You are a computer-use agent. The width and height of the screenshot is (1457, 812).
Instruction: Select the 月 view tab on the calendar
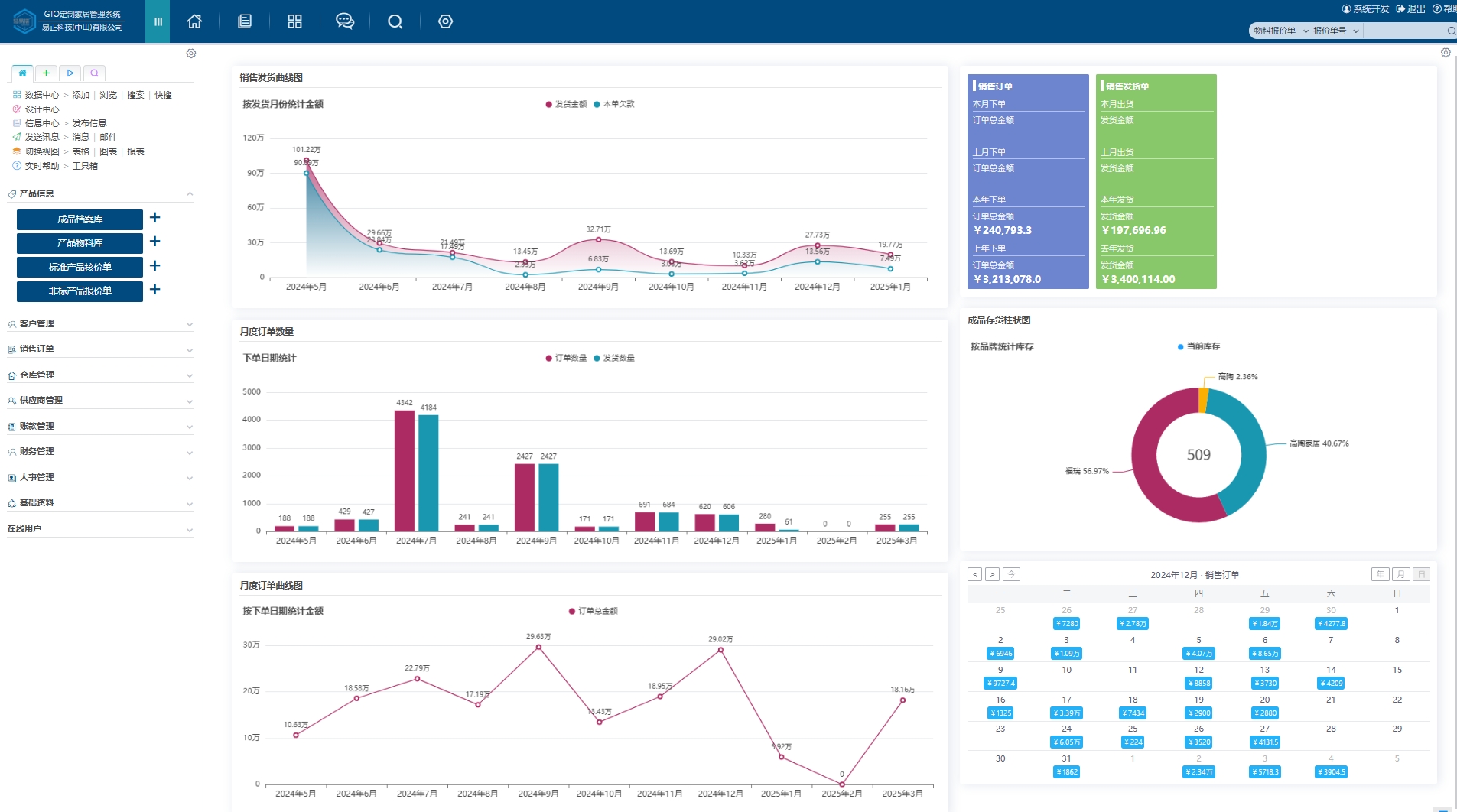click(1400, 574)
